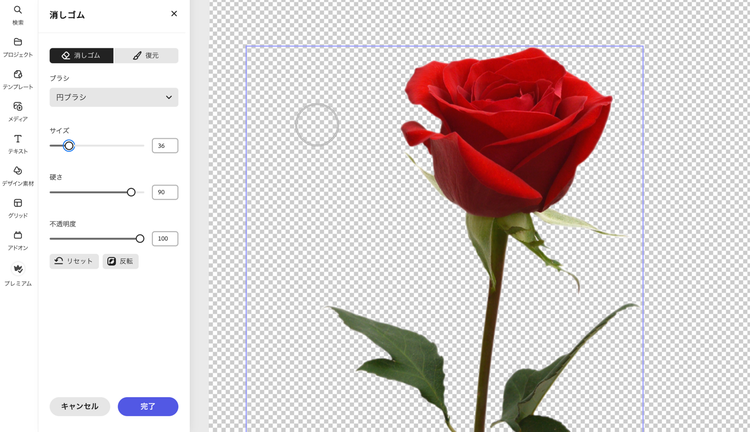Open プレミアム crown icon in sidebar
Image resolution: width=750 pixels, height=432 pixels.
[x=18, y=269]
